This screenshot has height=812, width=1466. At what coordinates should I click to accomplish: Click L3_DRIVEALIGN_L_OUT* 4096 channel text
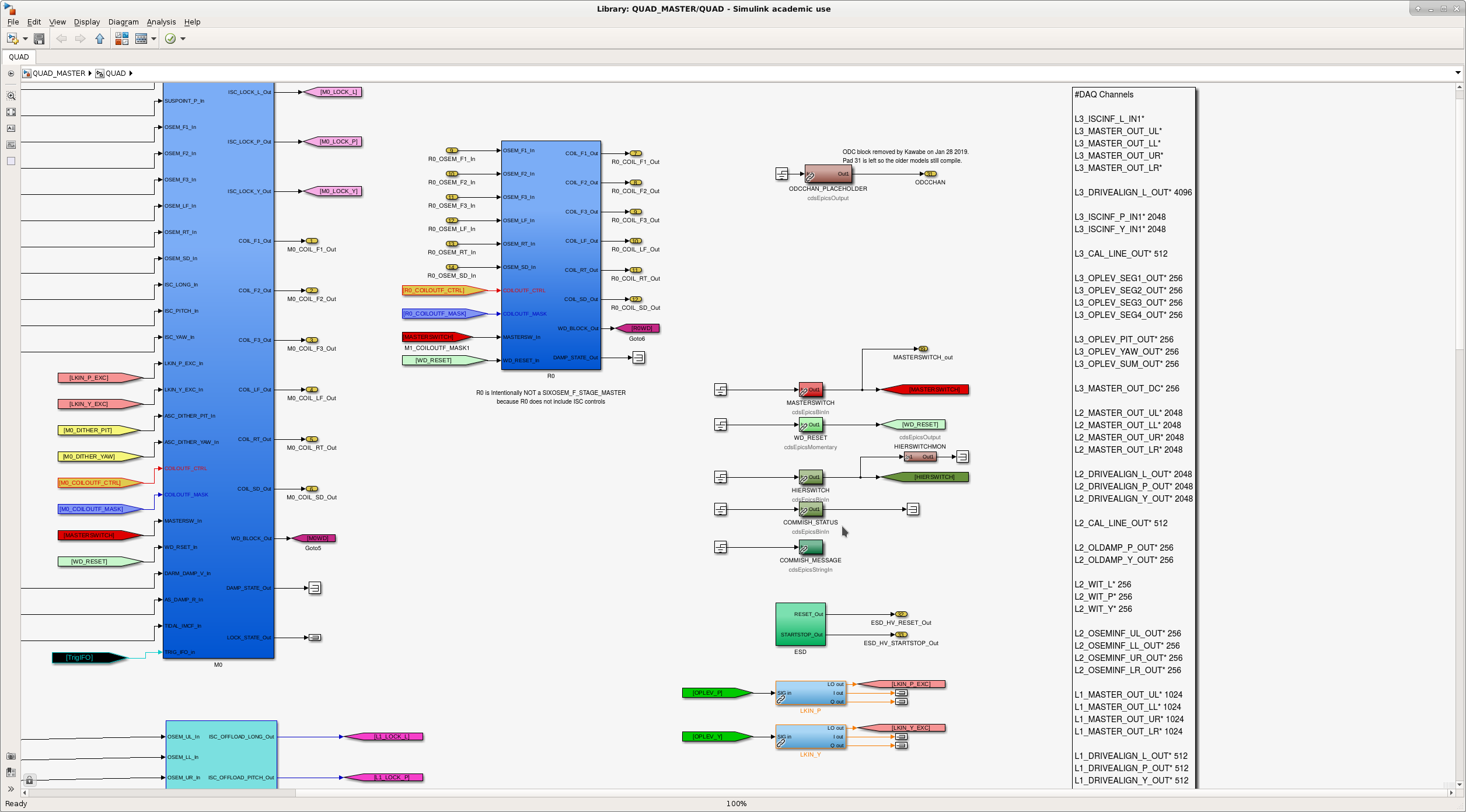[1133, 192]
